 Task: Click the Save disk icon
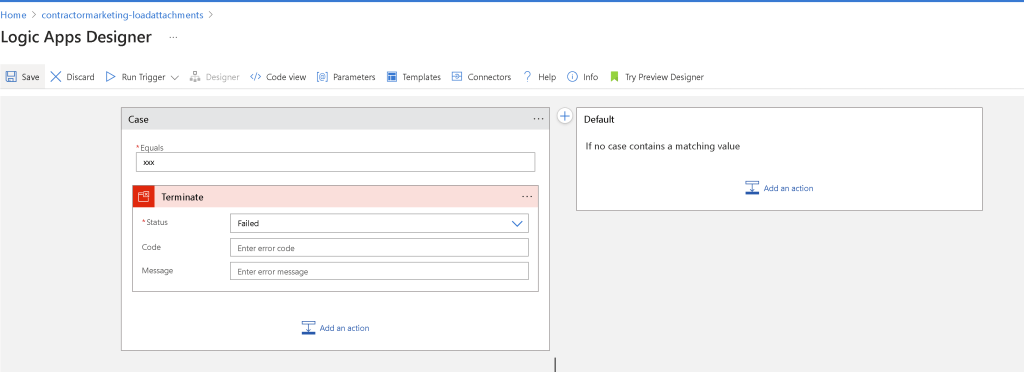point(11,76)
